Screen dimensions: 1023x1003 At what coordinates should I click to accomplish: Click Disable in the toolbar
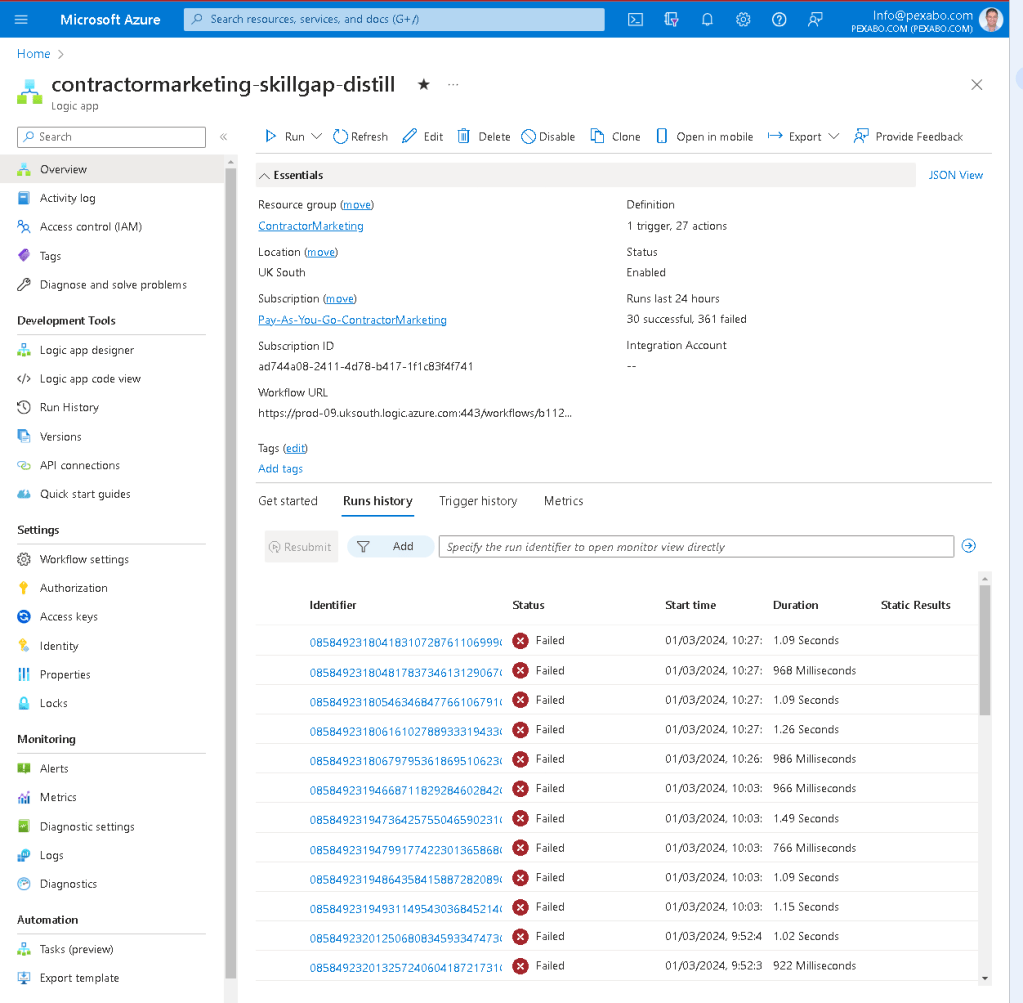549,136
